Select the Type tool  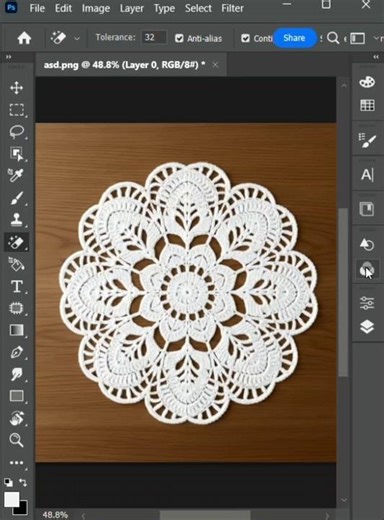coord(17,286)
